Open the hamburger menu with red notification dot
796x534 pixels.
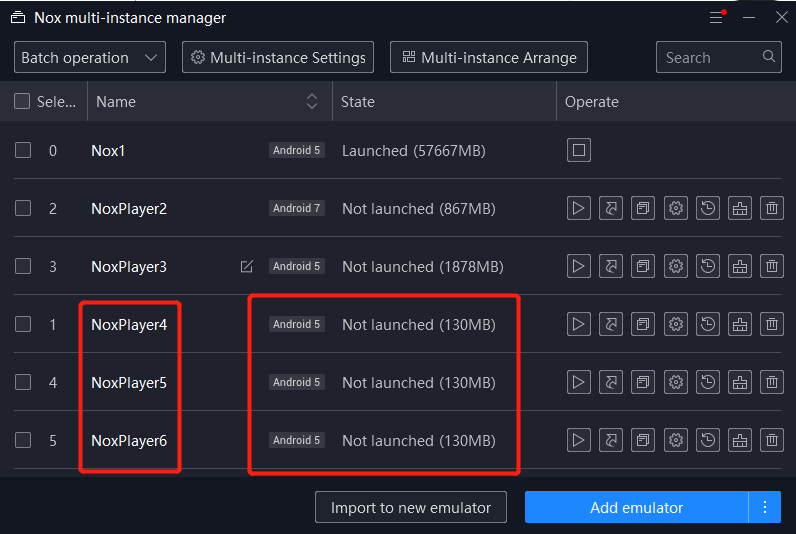[x=717, y=17]
